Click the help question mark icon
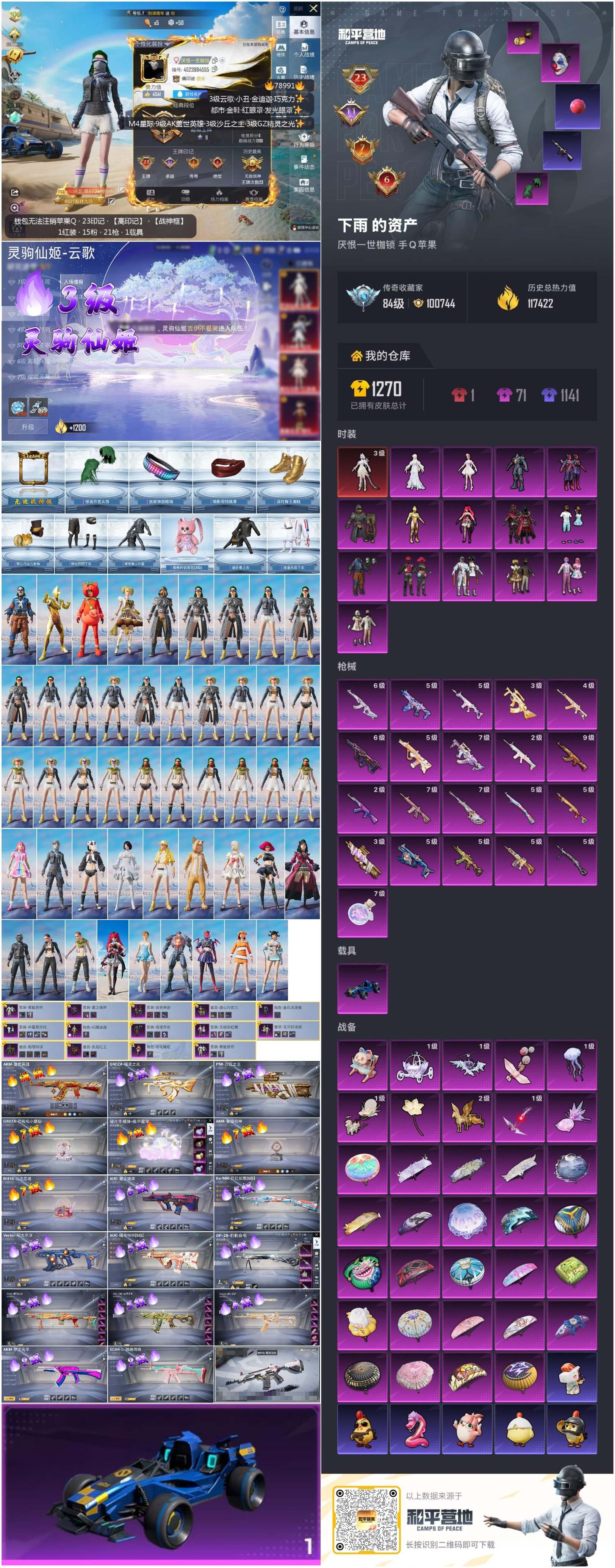Screen dimensions: 615x1568 pyautogui.click(x=282, y=9)
